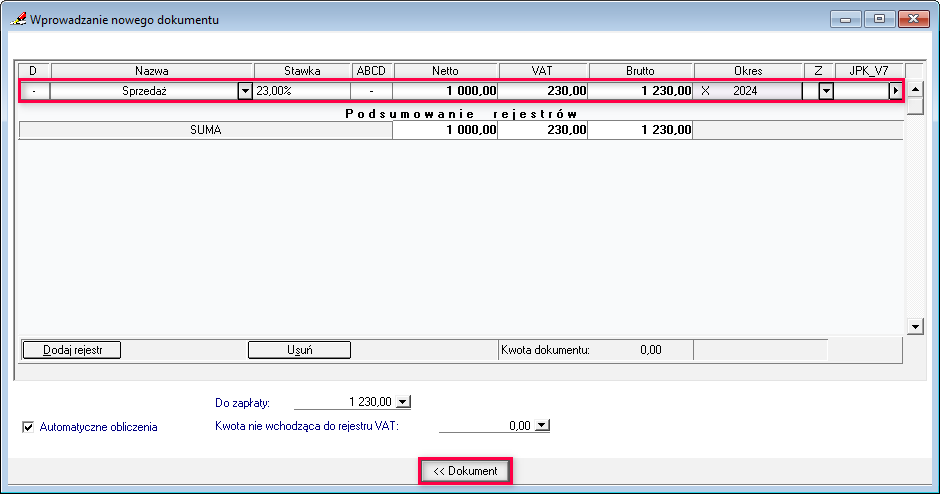Click the Do zapłaty field 1 230,00
The image size is (940, 494).
[x=345, y=402]
